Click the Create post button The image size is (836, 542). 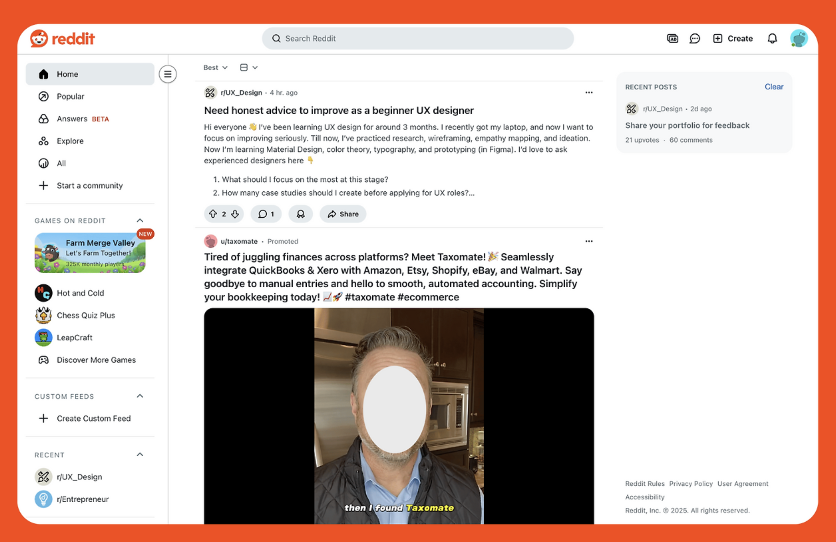733,38
